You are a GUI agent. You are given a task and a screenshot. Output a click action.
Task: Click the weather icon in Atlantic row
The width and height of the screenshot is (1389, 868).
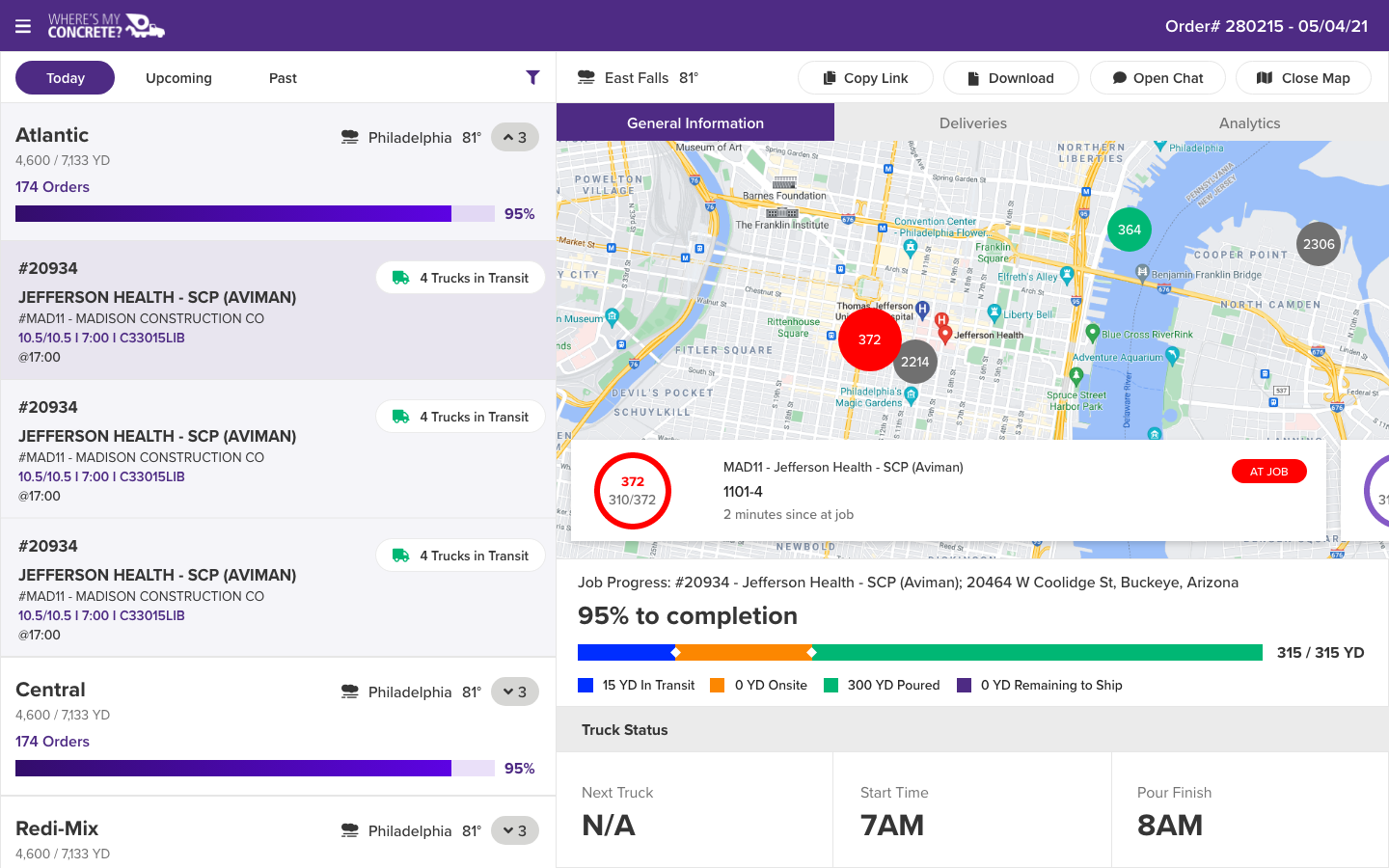[x=350, y=137]
